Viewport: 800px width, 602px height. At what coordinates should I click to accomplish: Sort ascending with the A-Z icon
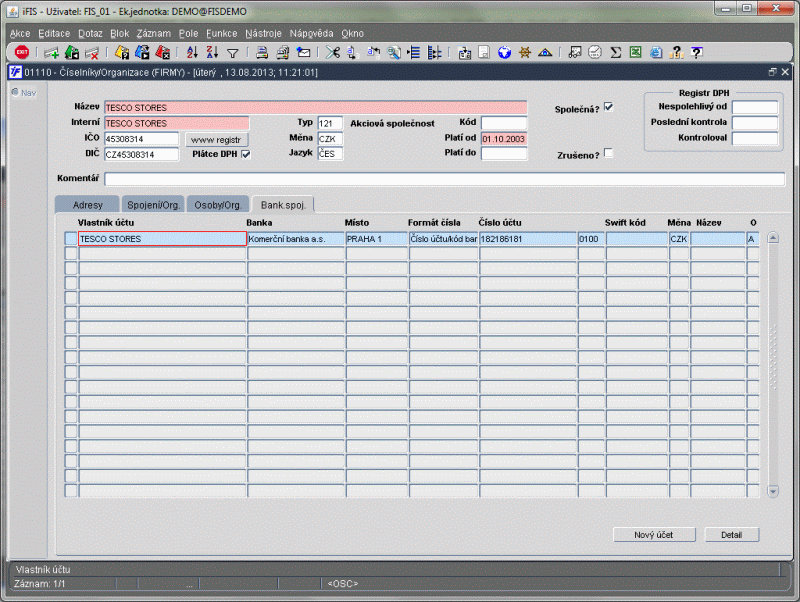click(x=192, y=53)
